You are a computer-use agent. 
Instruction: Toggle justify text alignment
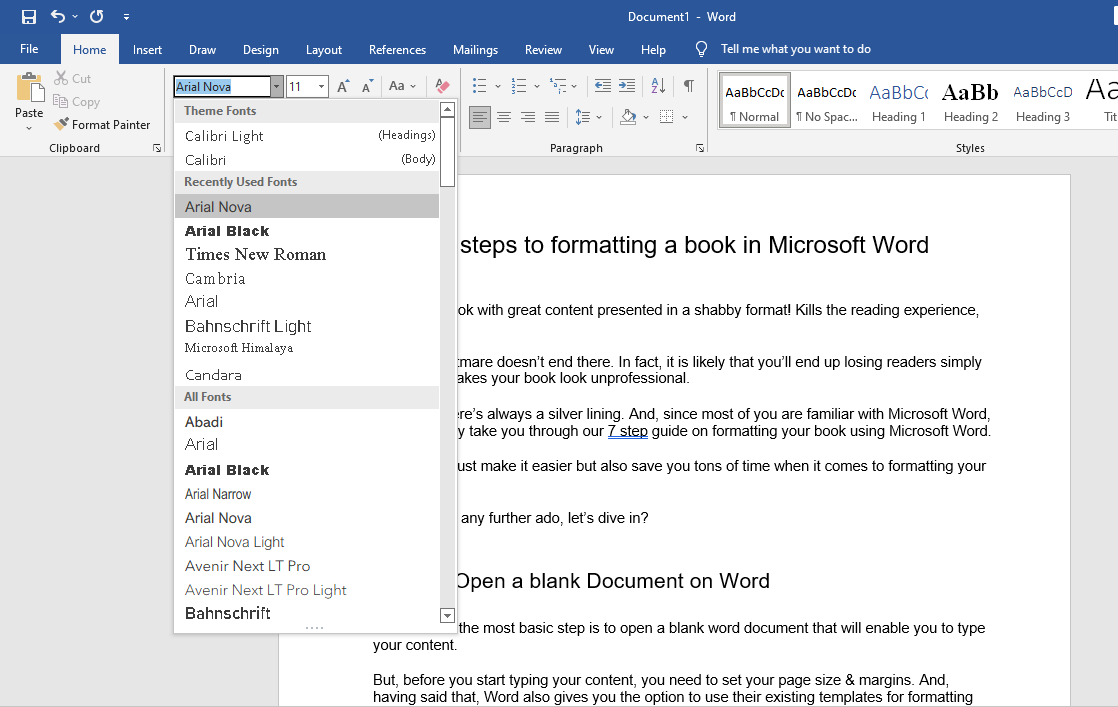pyautogui.click(x=552, y=118)
